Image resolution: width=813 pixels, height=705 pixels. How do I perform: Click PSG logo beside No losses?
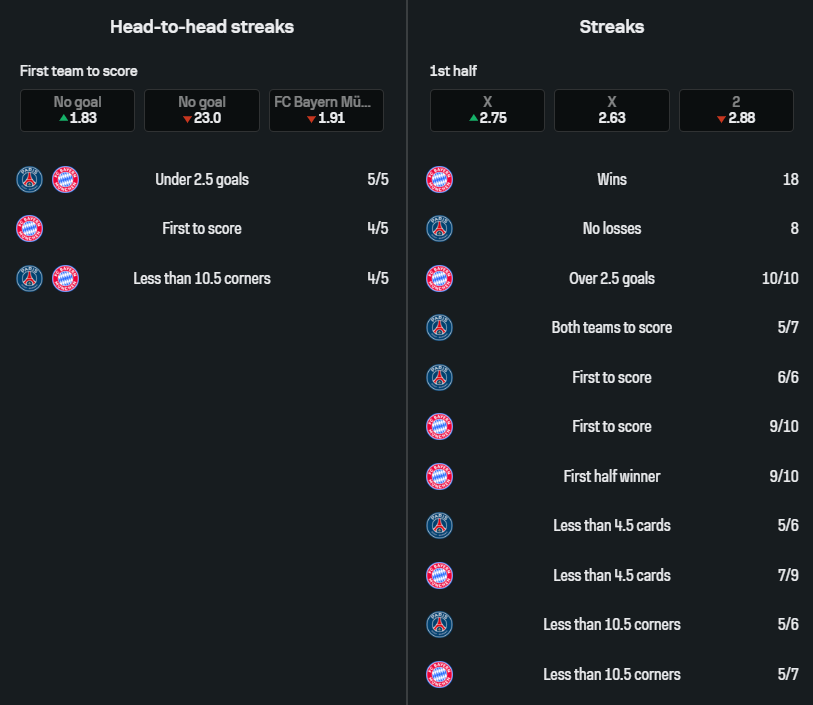point(439,229)
